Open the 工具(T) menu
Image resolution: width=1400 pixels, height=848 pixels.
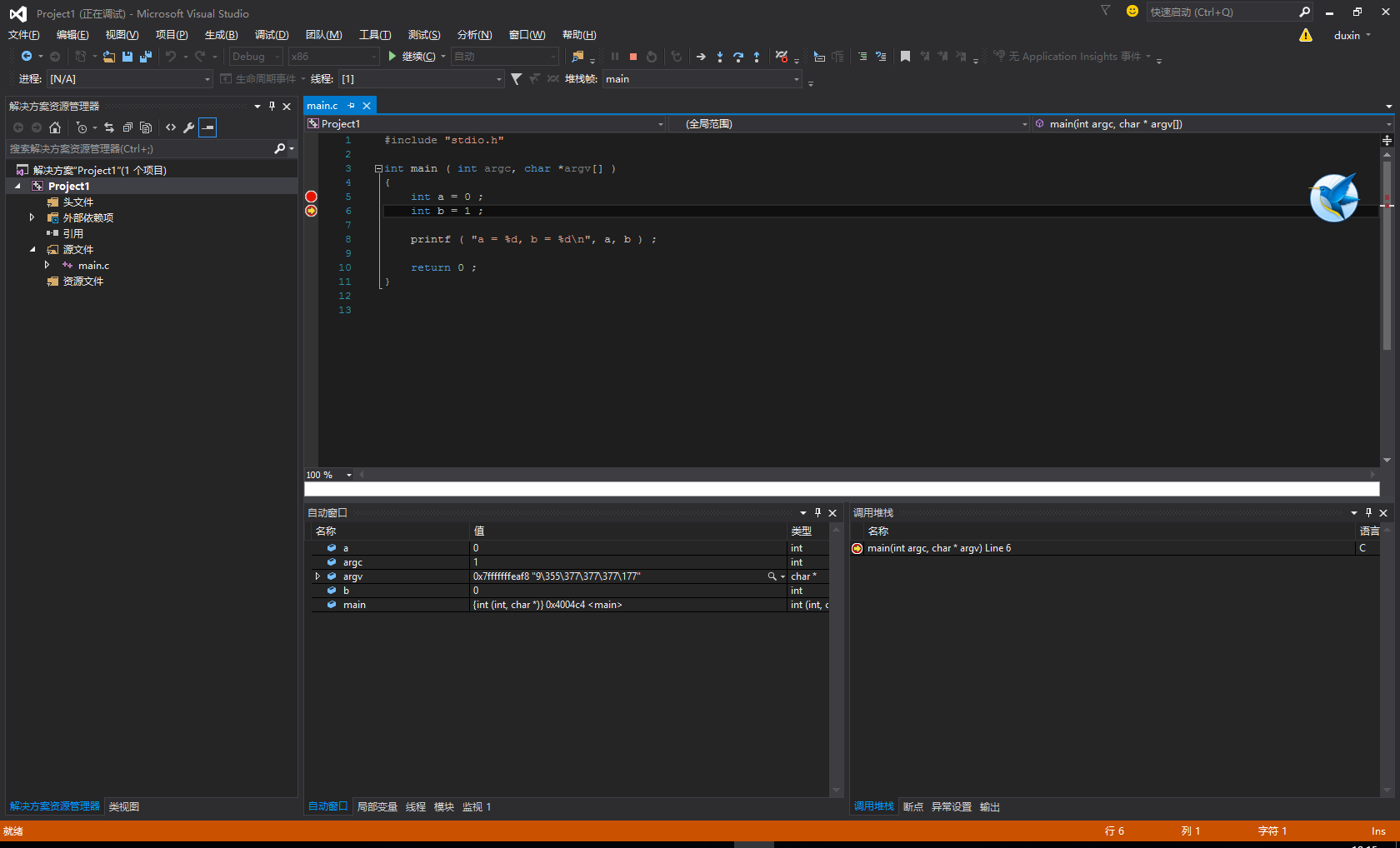click(x=375, y=35)
